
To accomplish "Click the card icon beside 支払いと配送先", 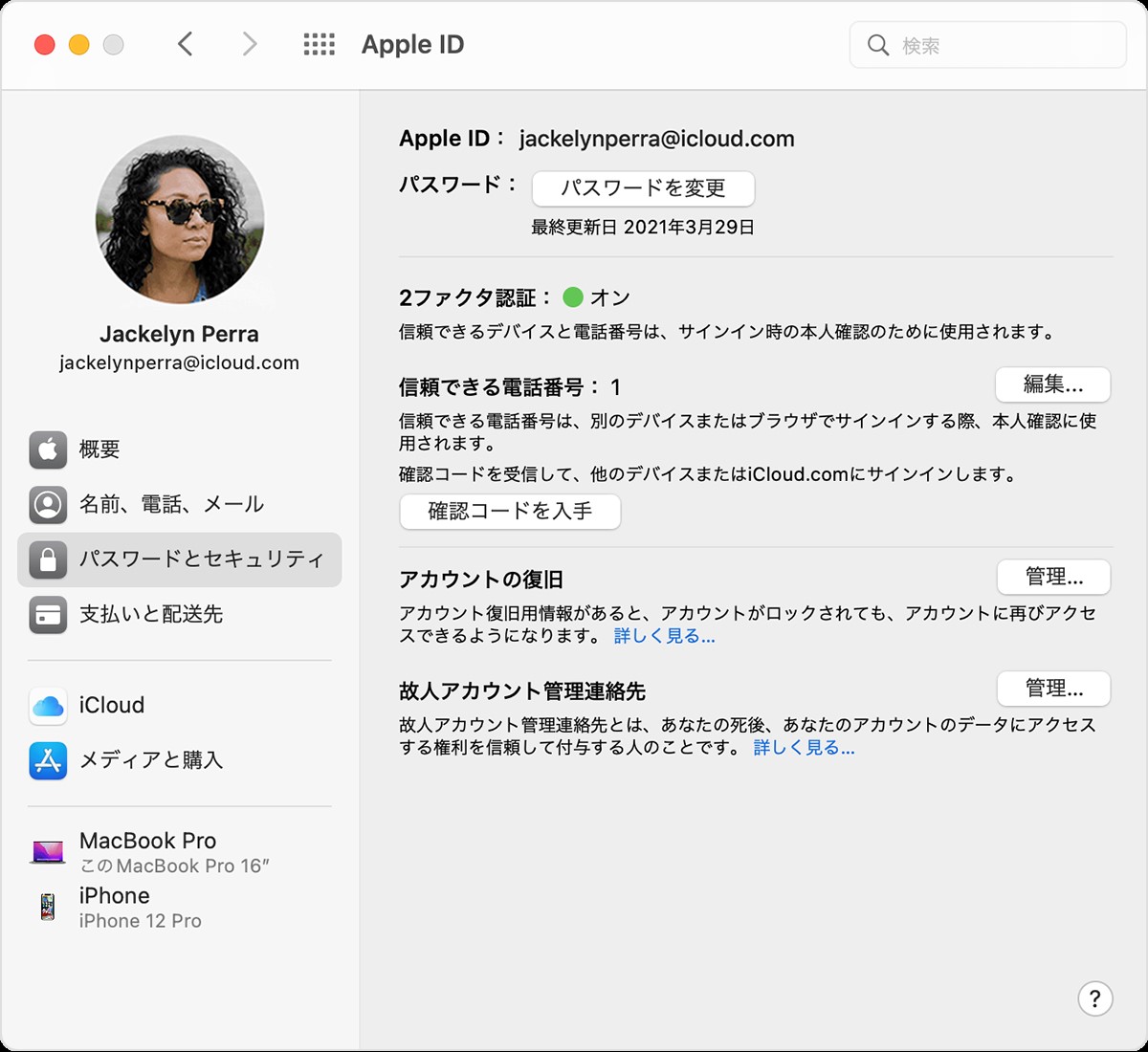I will pos(48,614).
